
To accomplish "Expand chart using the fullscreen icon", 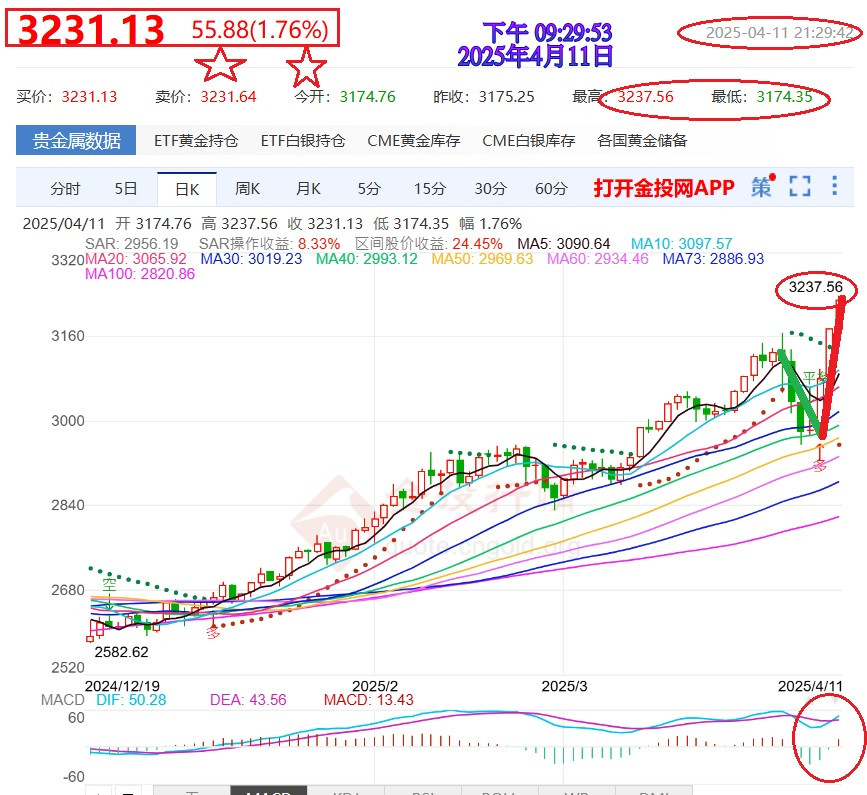I will [x=798, y=187].
